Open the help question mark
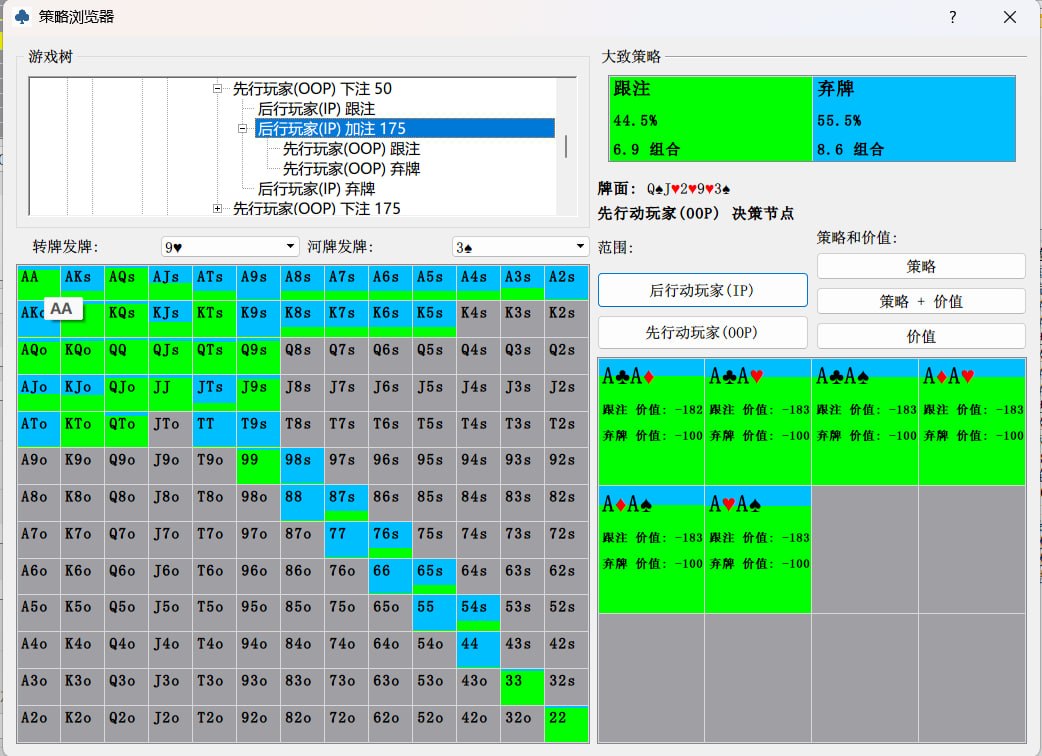This screenshot has height=756, width=1042. pyautogui.click(x=952, y=17)
